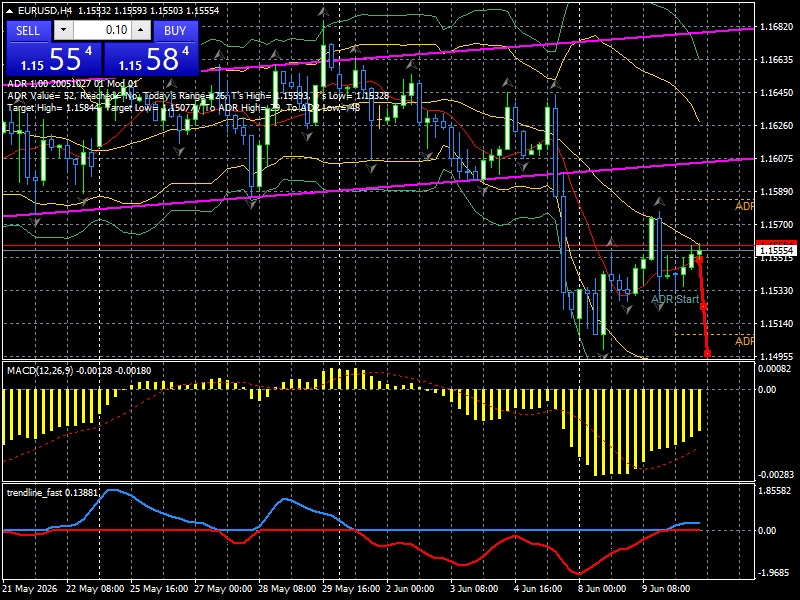Click price scale value 1.14955
Viewport: 800px width, 600px height.
(x=777, y=356)
